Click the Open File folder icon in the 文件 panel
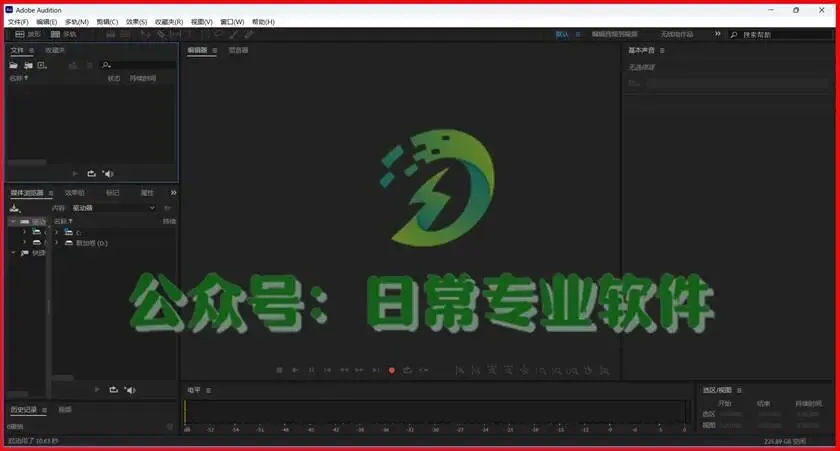Image resolution: width=840 pixels, height=451 pixels. click(13, 65)
